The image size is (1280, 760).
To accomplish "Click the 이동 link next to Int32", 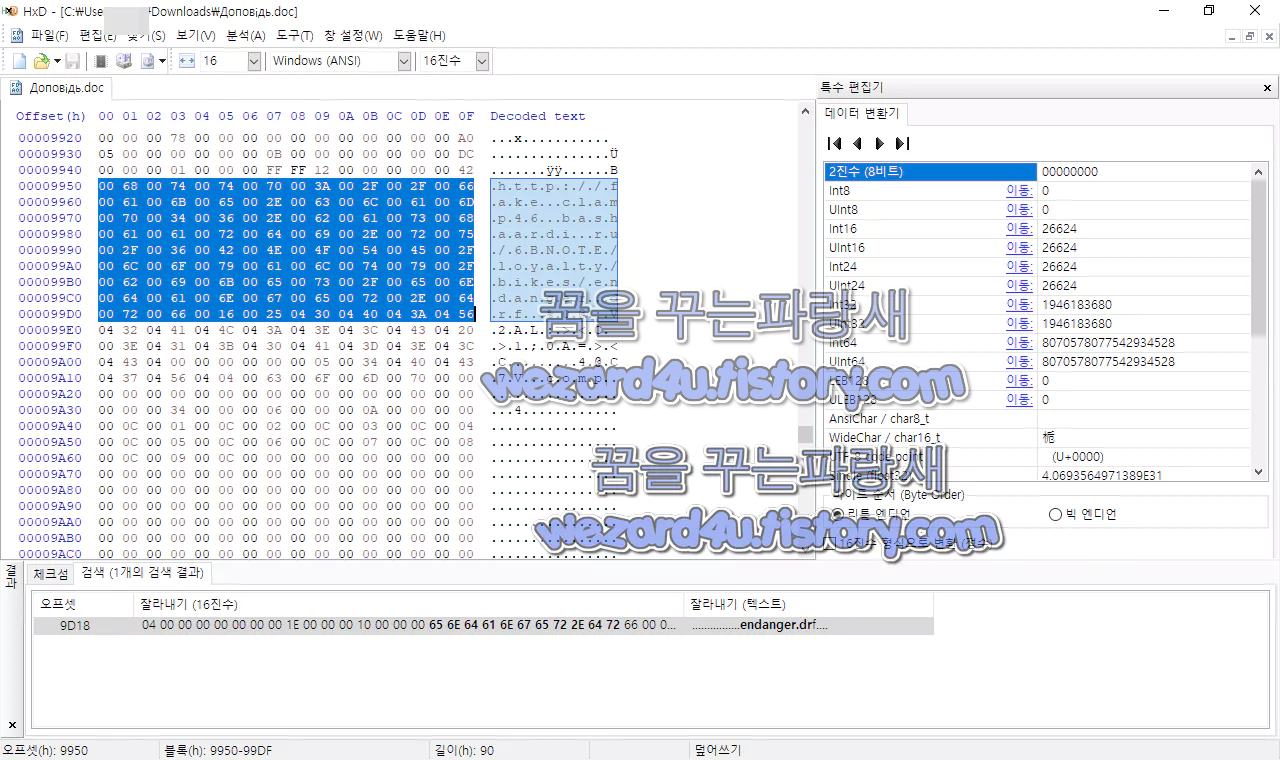I will pyautogui.click(x=1019, y=304).
